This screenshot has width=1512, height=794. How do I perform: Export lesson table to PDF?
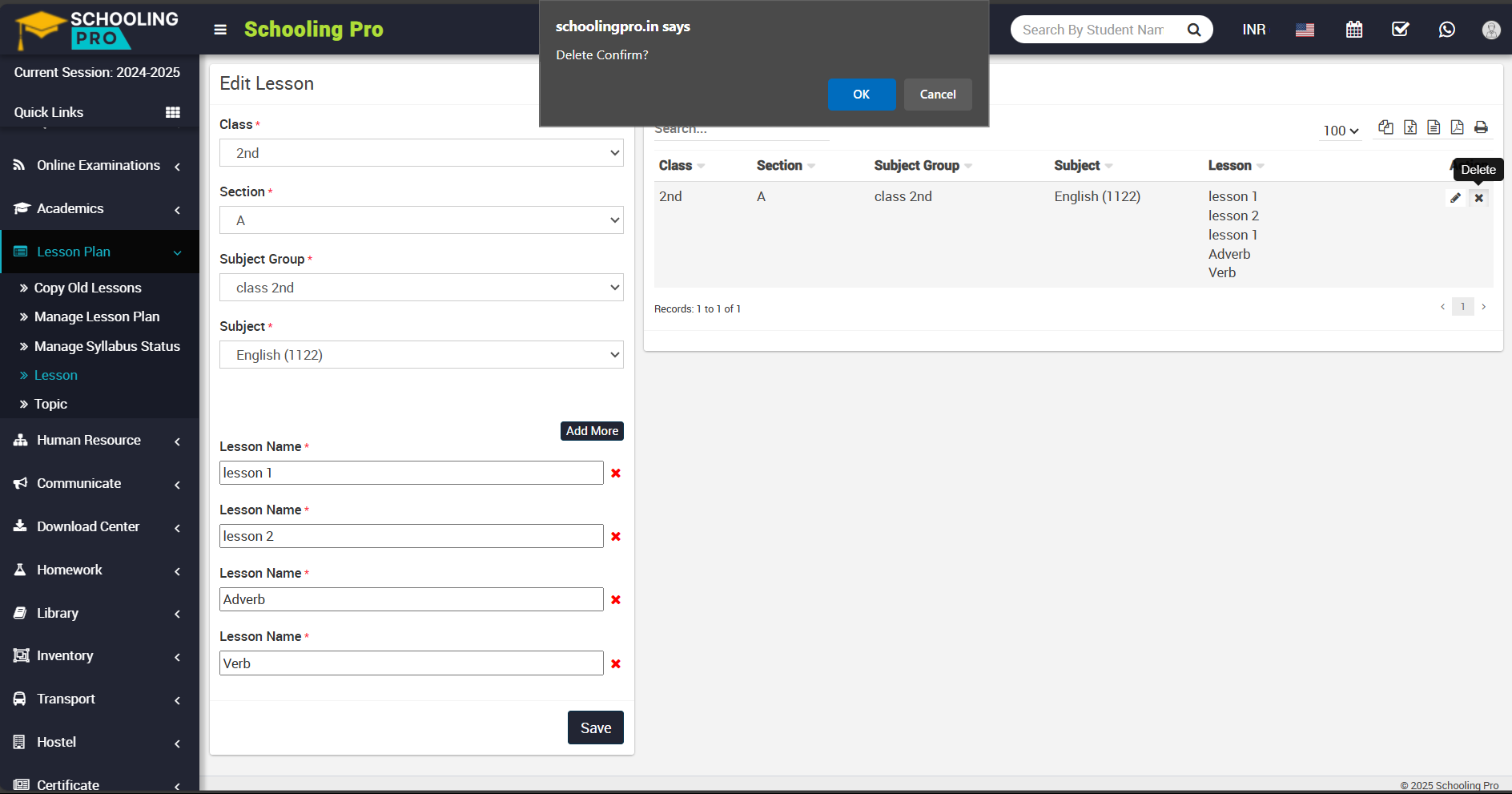click(x=1457, y=127)
